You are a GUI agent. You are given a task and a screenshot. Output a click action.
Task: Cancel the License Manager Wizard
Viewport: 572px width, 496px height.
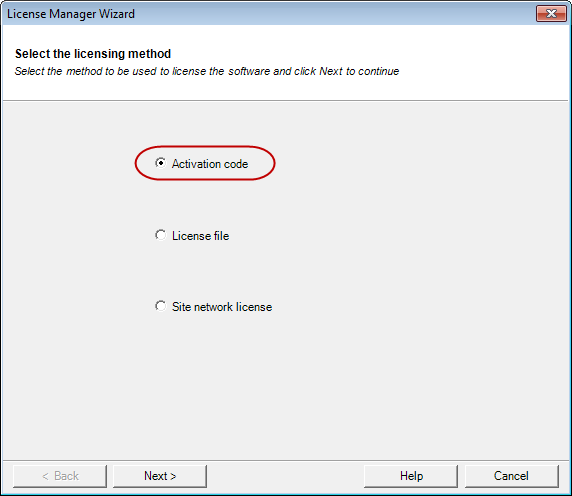(511, 476)
